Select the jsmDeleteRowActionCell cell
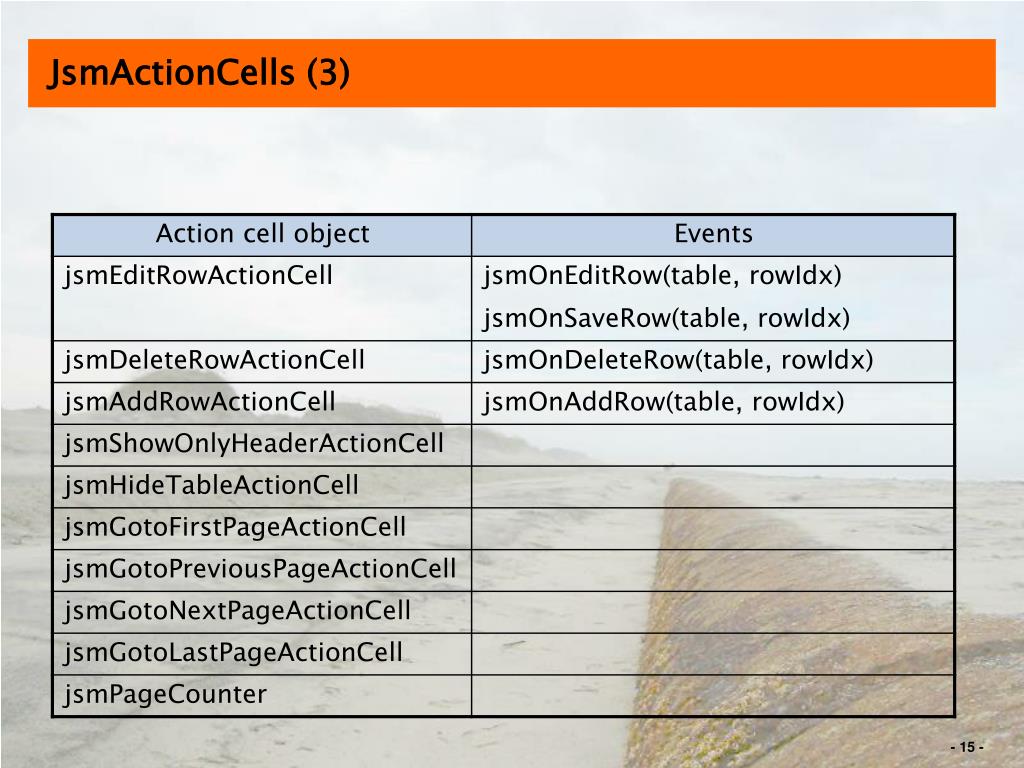Screen dimensions: 1024x768 pyautogui.click(x=214, y=360)
